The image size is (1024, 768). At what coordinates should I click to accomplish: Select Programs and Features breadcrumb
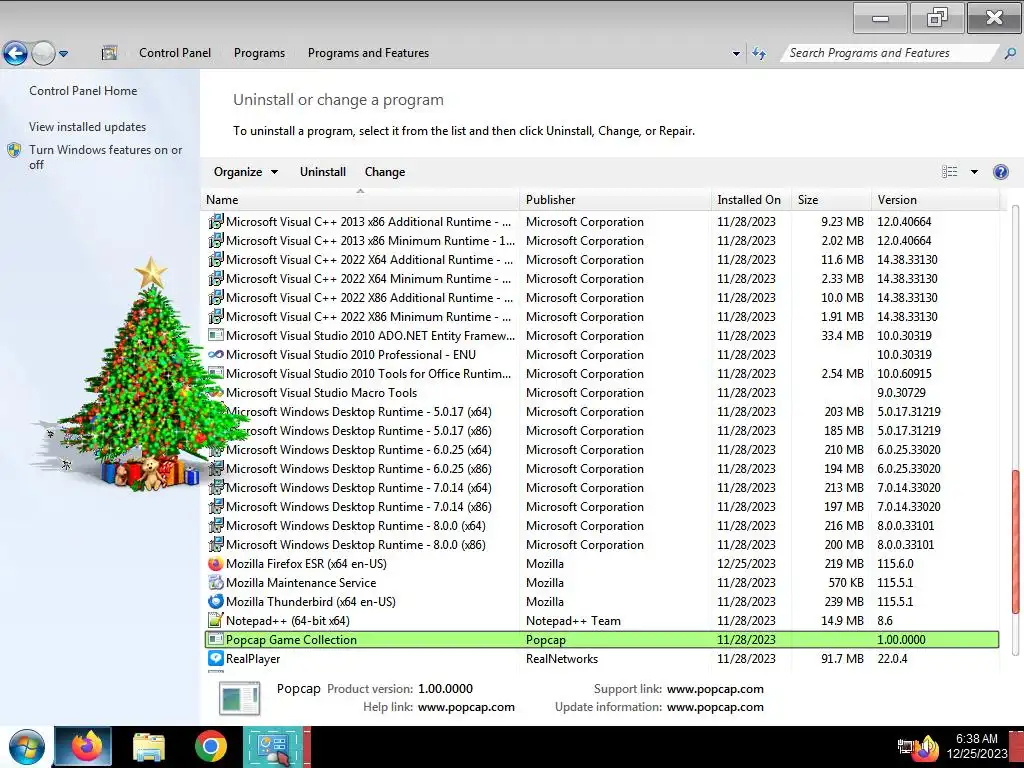368,53
